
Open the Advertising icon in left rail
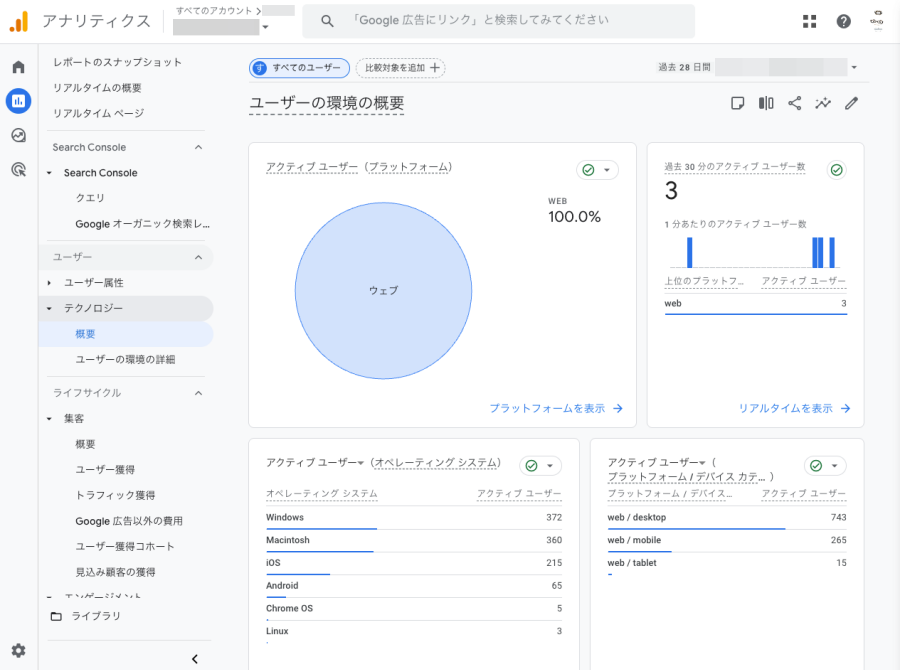[x=18, y=169]
